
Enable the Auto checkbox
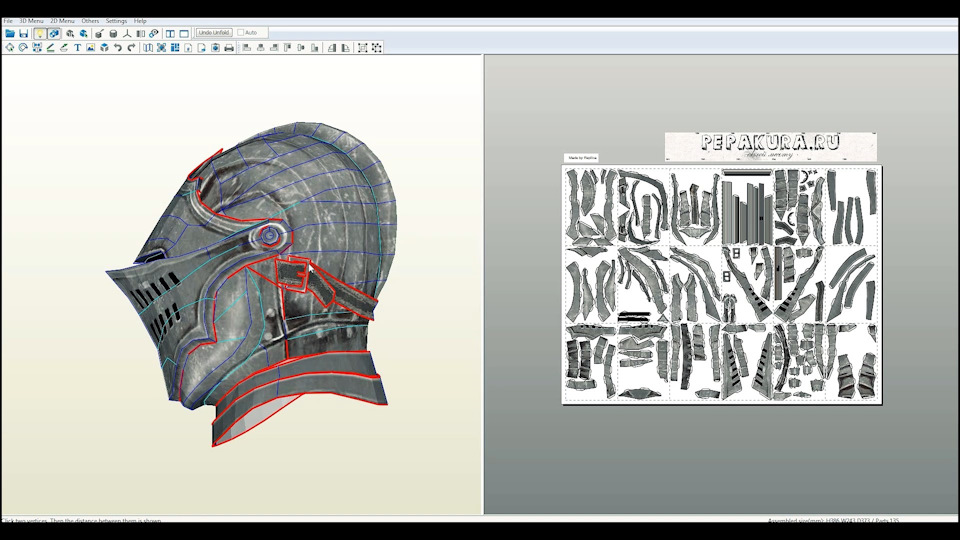pos(241,33)
